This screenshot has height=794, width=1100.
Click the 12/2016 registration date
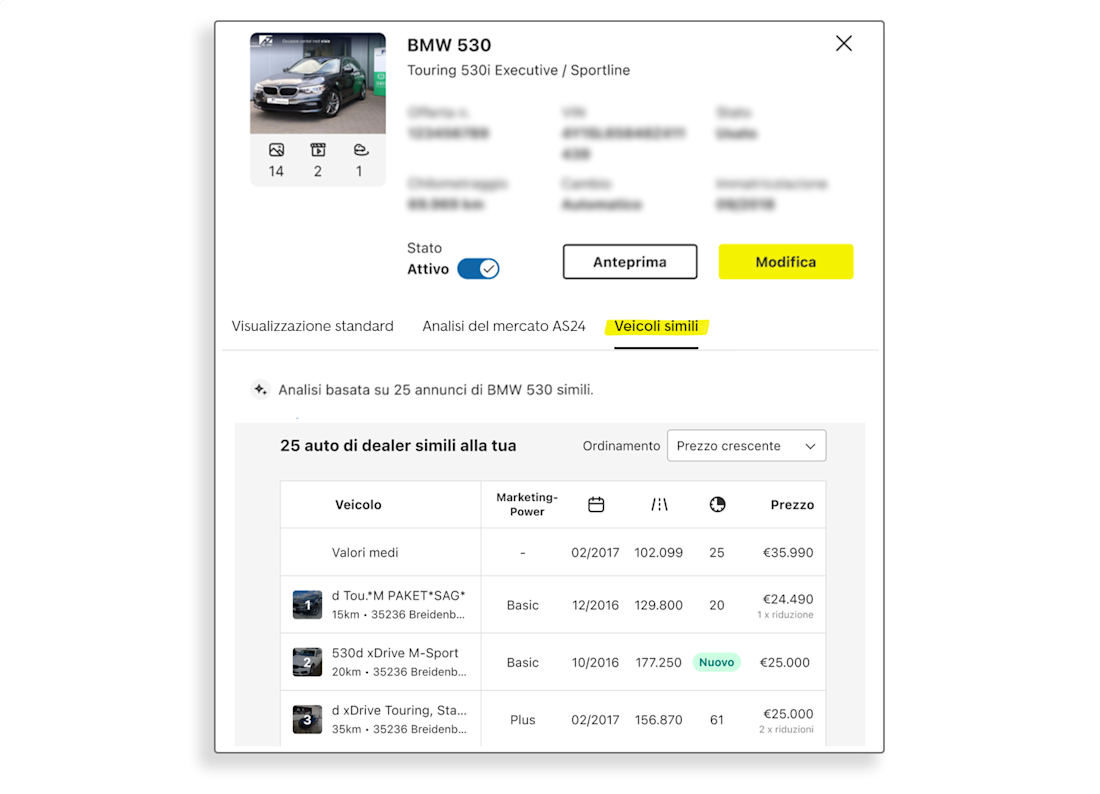(596, 605)
